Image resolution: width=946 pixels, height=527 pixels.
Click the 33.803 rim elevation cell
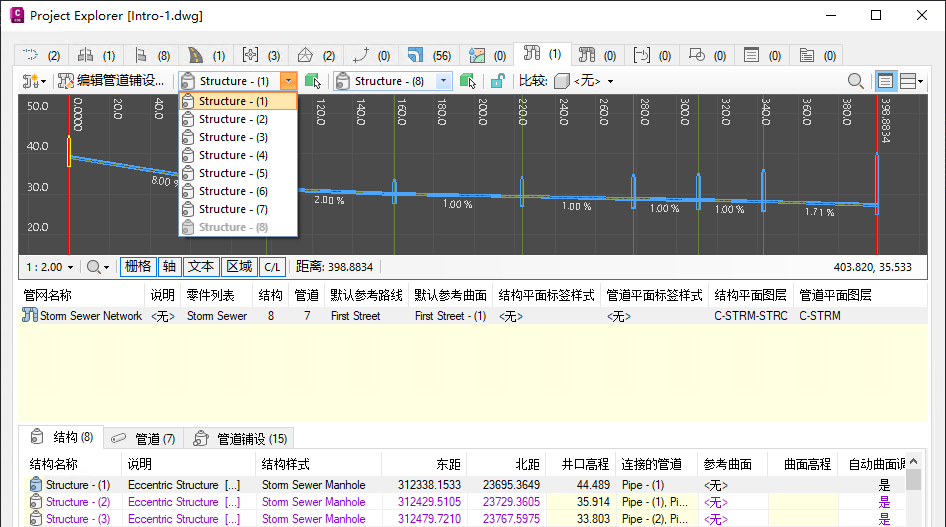coord(580,519)
